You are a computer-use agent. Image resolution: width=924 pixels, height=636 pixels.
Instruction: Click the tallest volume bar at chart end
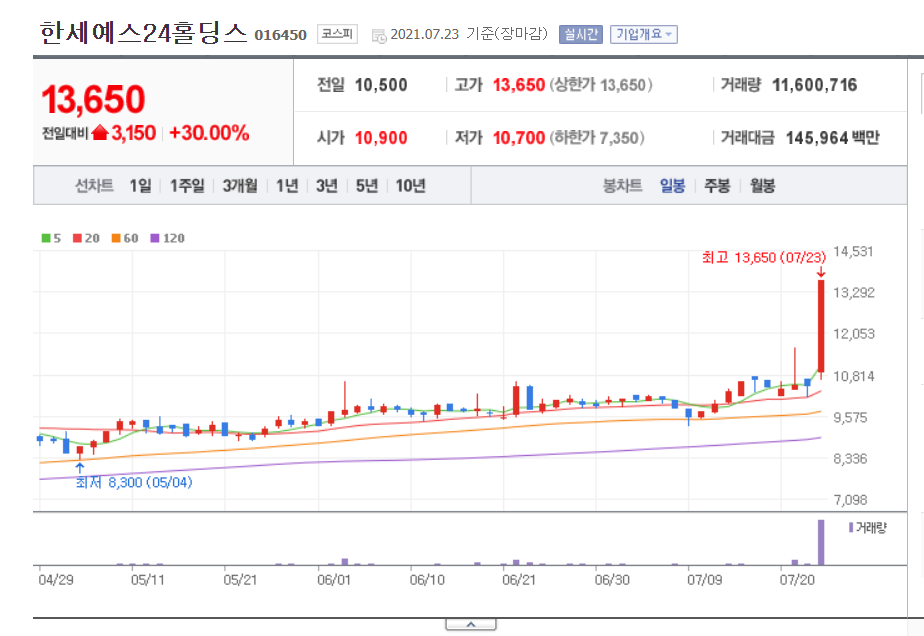coord(821,542)
